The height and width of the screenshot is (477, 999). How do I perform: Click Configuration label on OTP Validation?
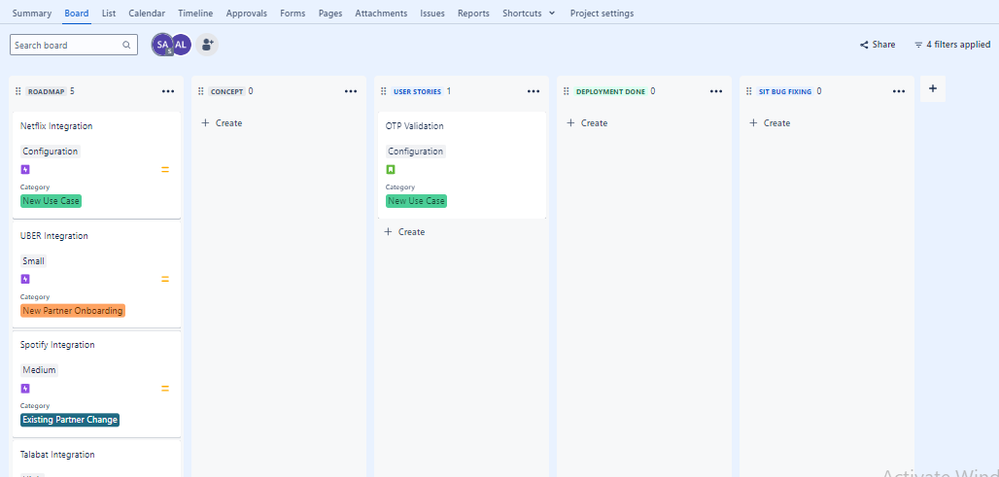click(415, 152)
